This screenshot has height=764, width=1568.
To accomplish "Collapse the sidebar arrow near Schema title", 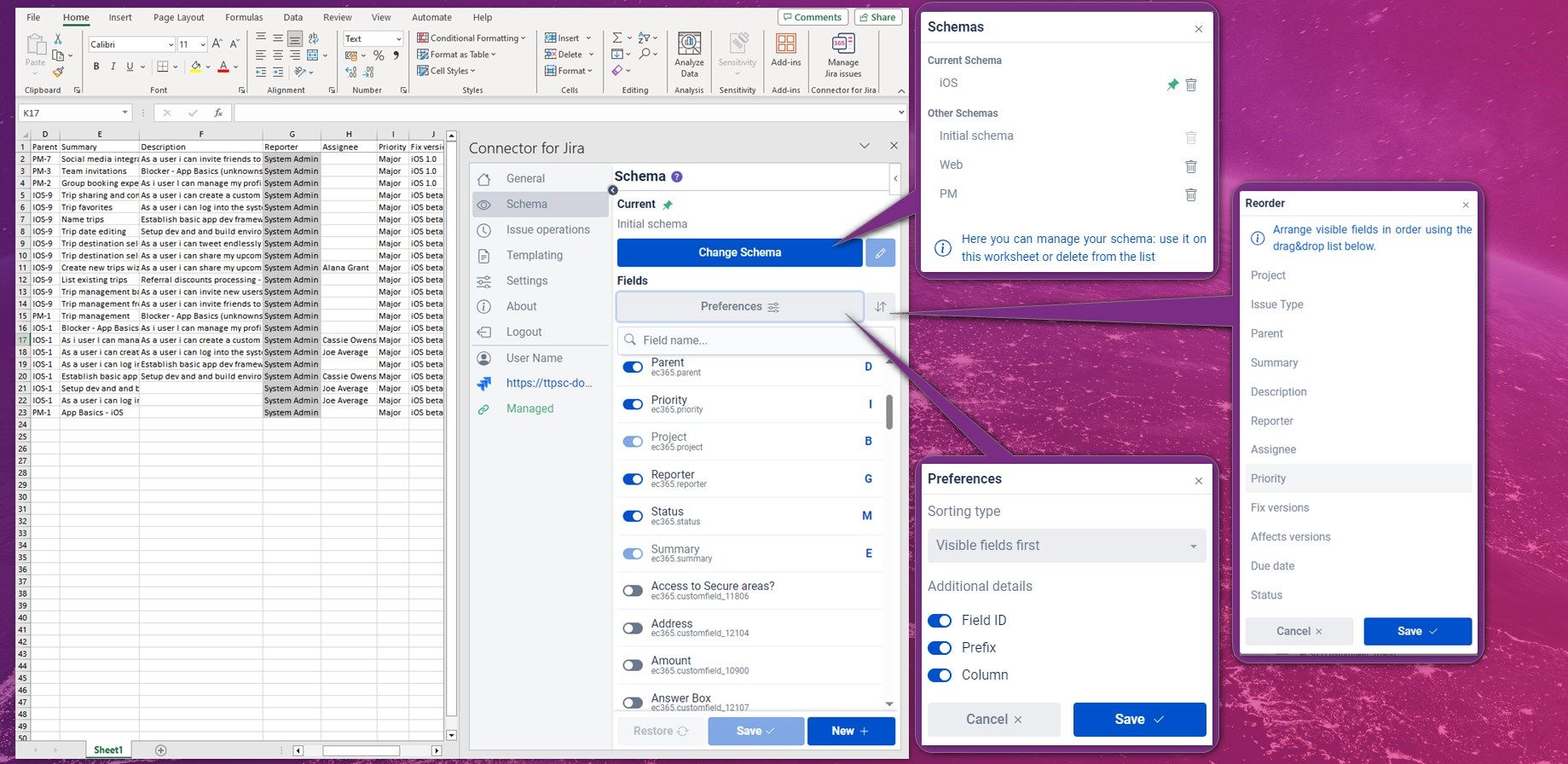I will point(612,189).
